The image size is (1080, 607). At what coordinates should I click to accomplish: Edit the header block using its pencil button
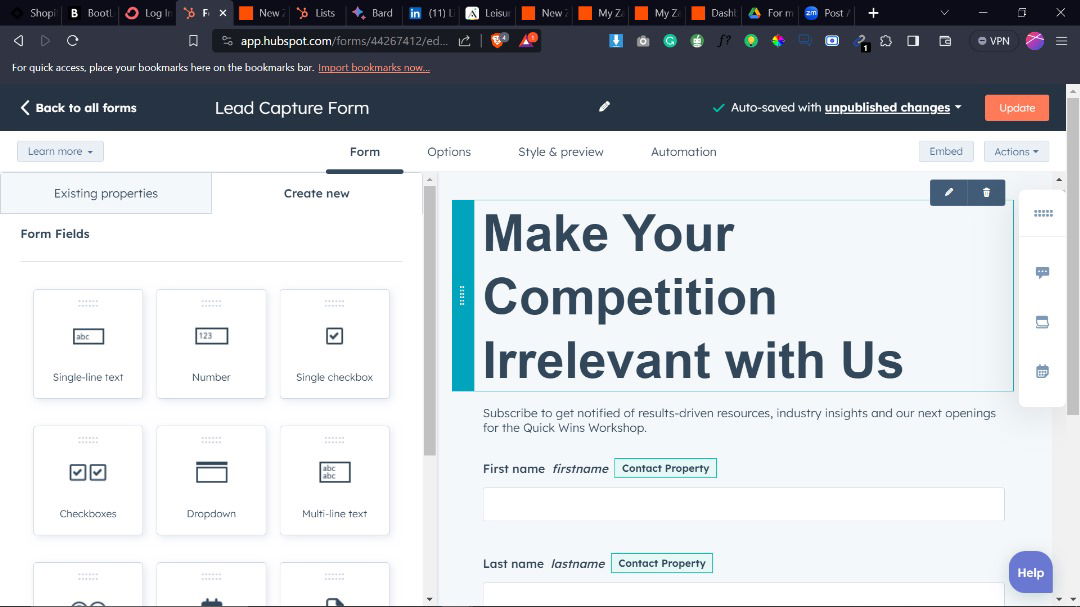(949, 192)
